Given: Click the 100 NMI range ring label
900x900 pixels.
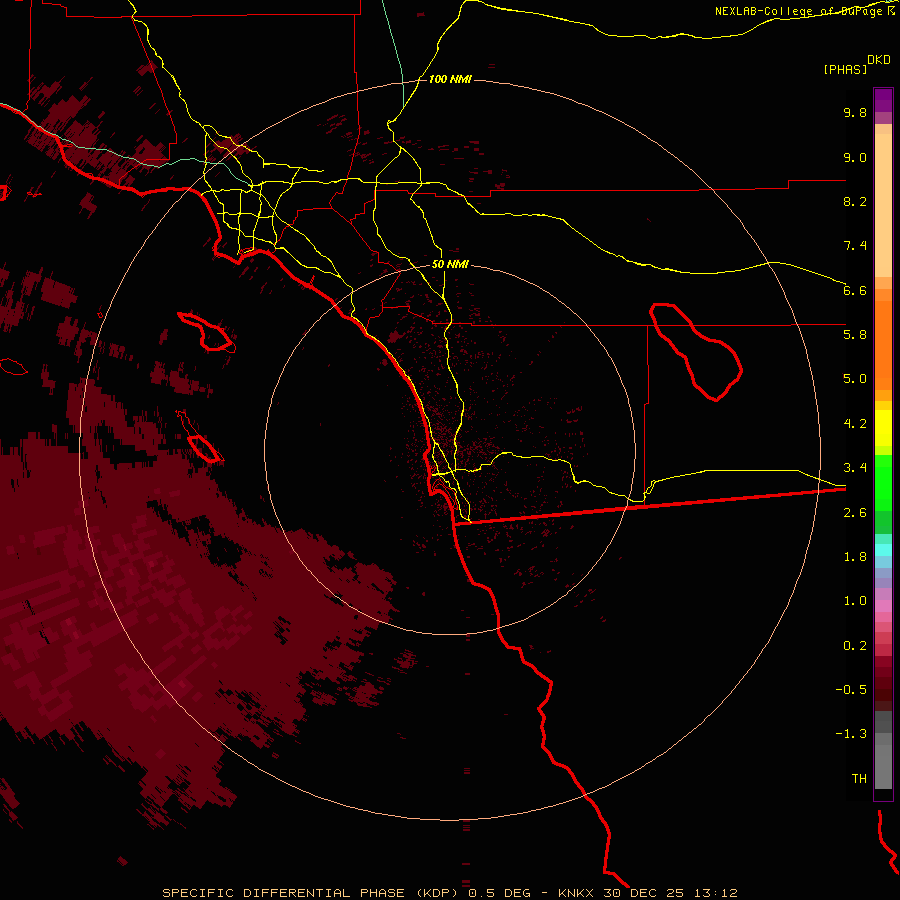Looking at the screenshot, I should tap(450, 79).
